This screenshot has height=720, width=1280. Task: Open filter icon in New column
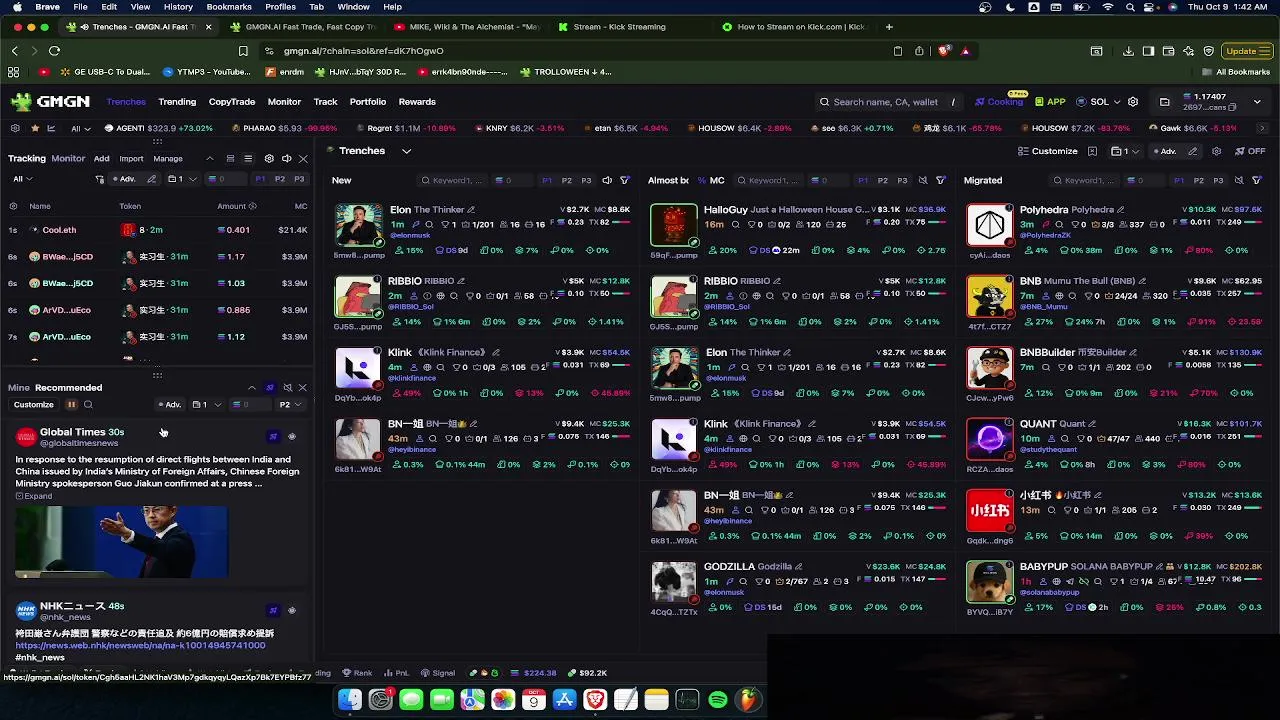(624, 180)
